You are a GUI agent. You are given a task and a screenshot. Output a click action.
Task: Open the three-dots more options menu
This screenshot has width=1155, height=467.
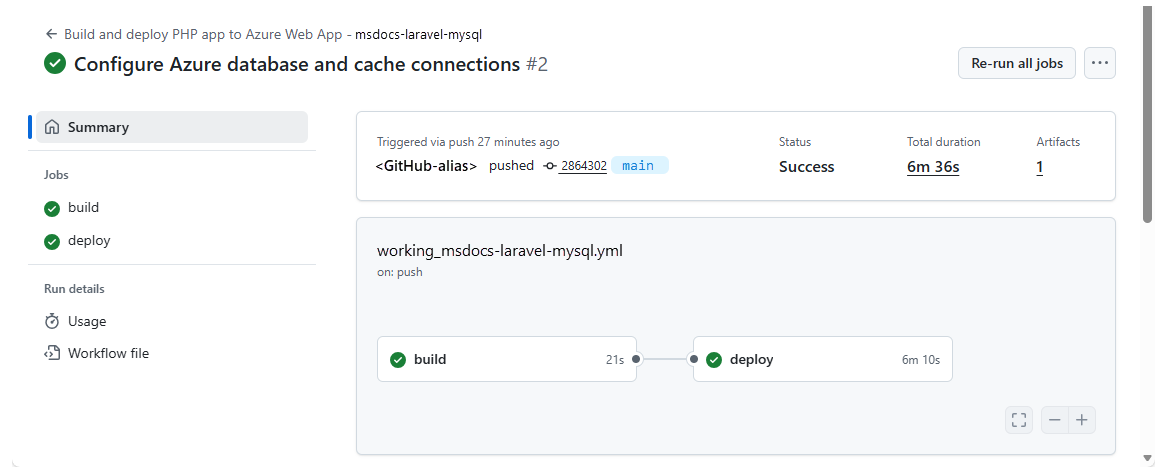1100,63
